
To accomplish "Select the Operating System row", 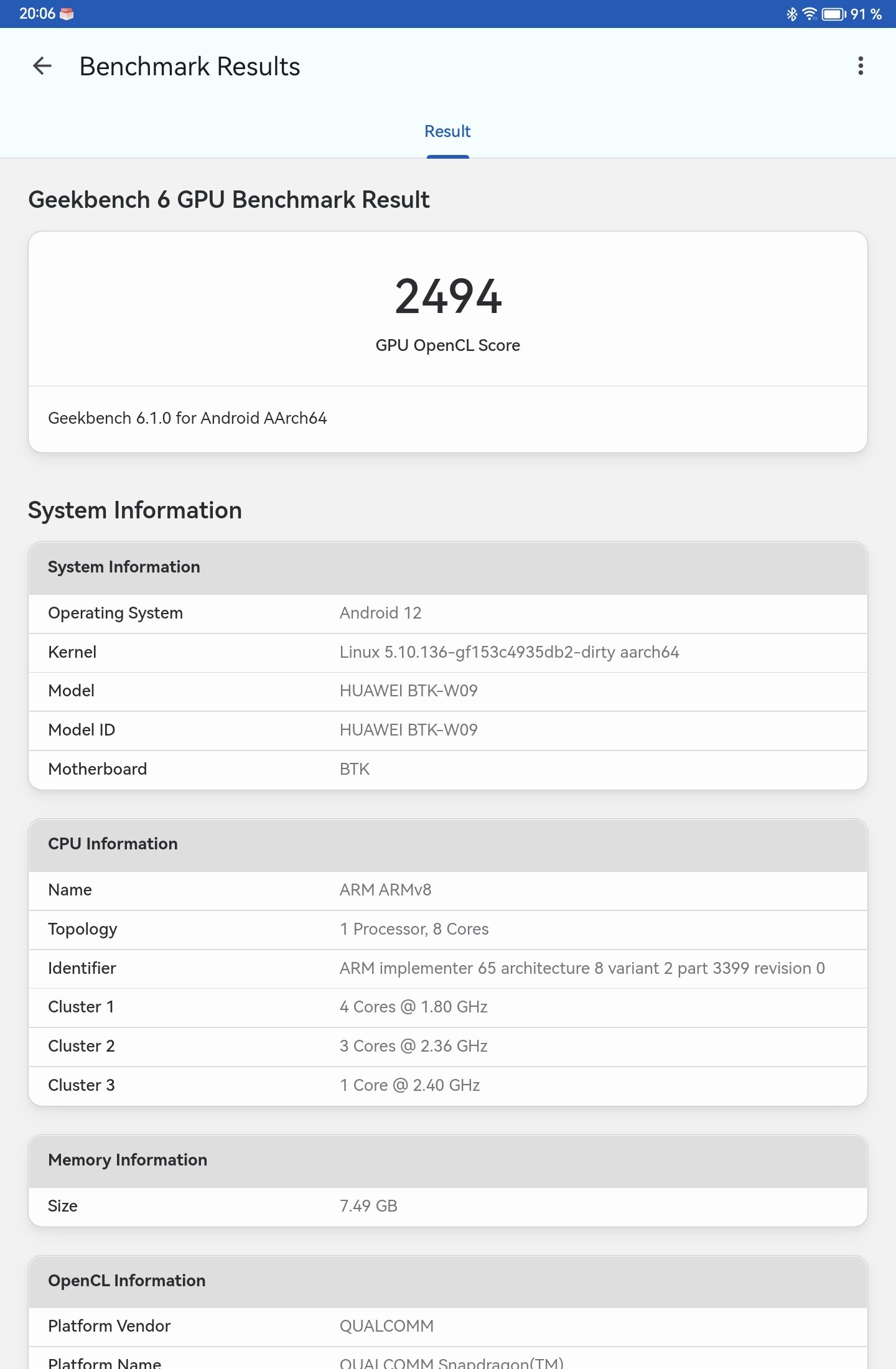I will point(448,614).
